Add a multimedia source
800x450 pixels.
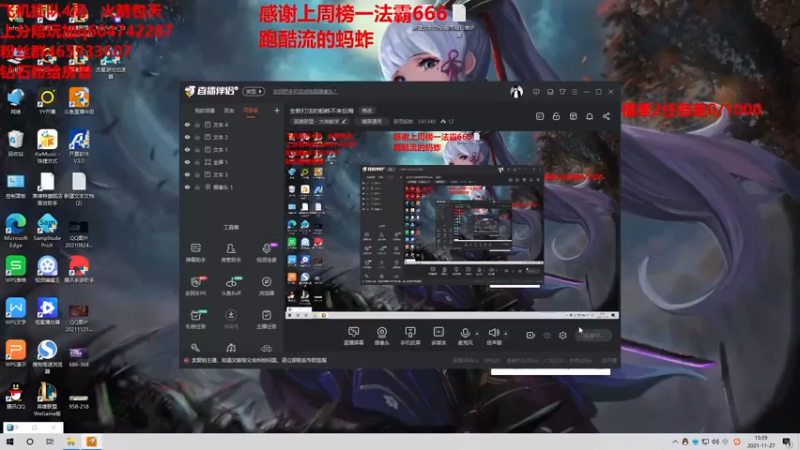click(439, 336)
